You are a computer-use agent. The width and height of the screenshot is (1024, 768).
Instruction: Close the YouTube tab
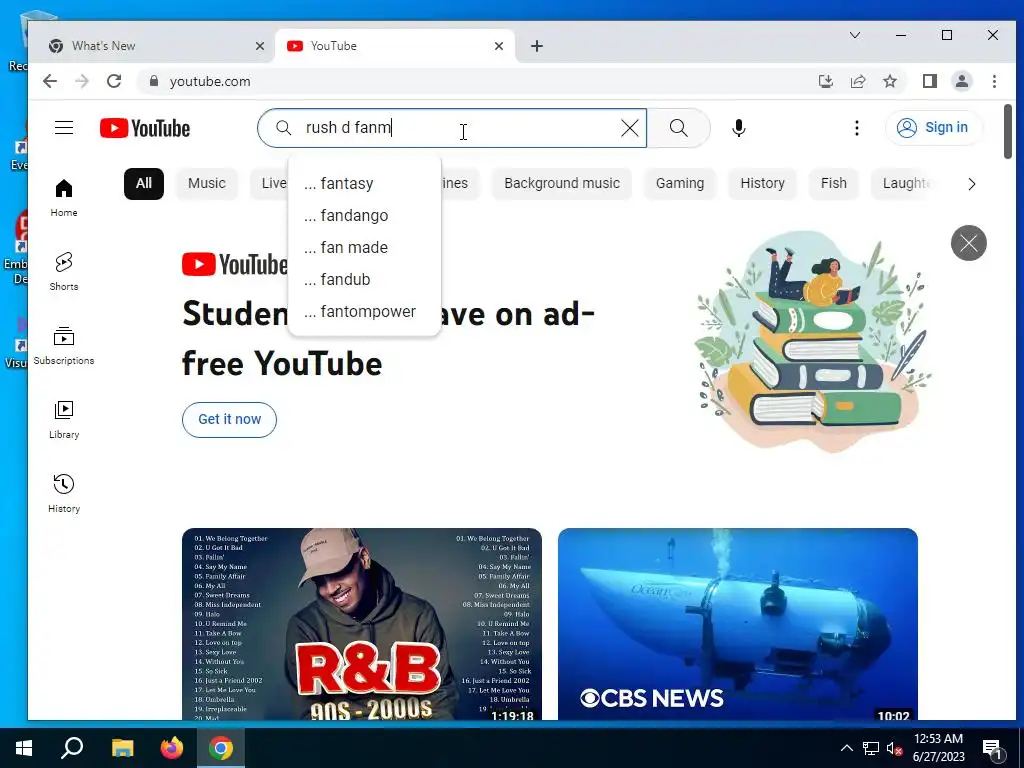tap(498, 46)
